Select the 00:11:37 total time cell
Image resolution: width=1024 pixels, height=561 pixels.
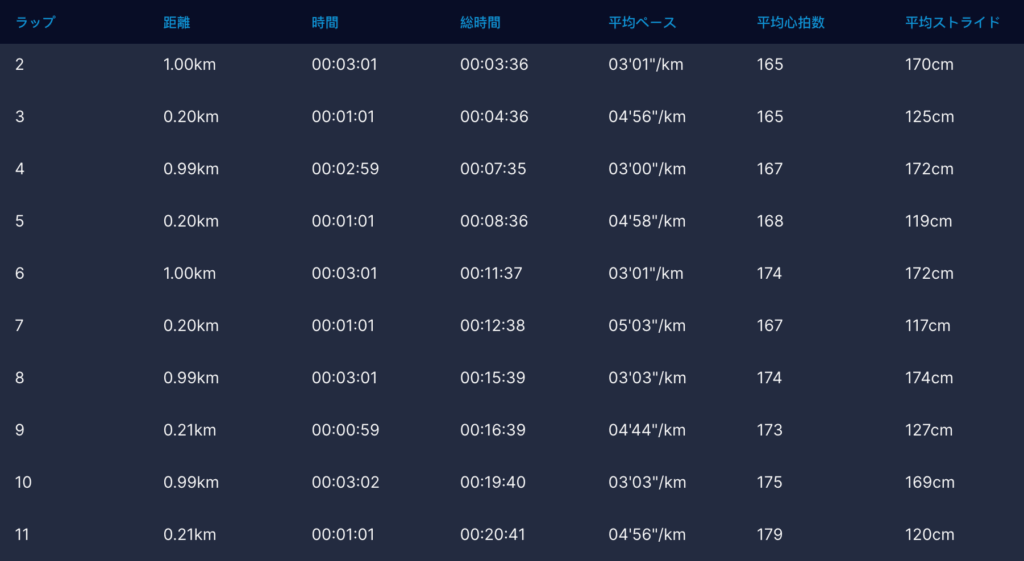[491, 273]
